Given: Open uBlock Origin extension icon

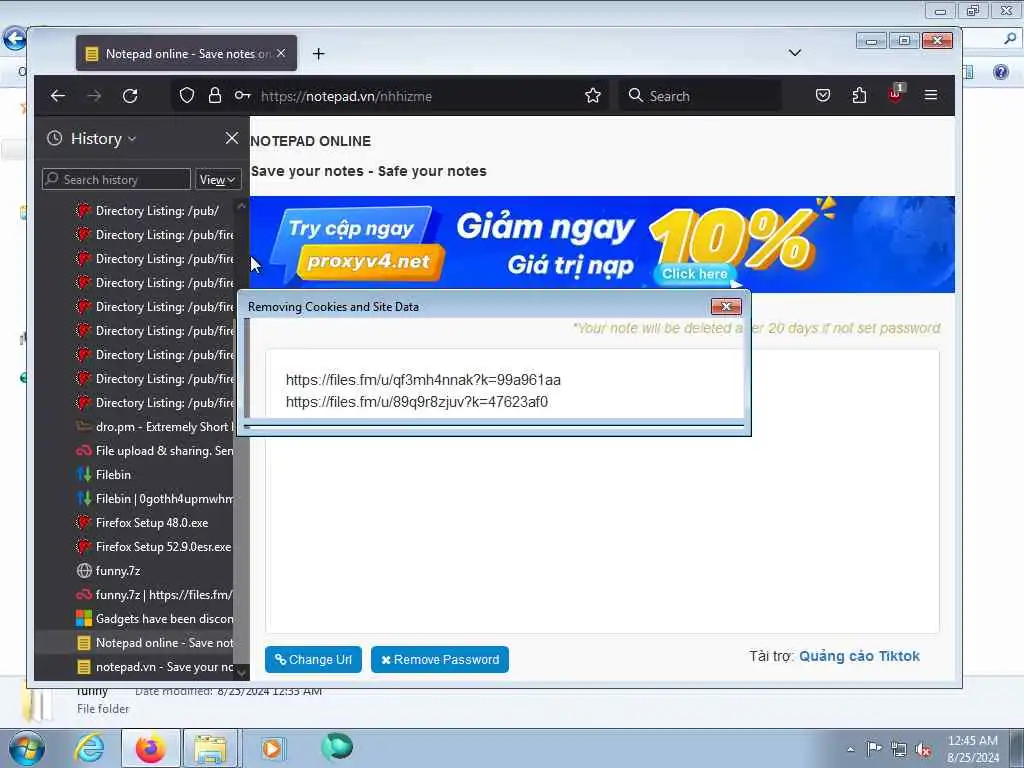Looking at the screenshot, I should click(x=895, y=94).
